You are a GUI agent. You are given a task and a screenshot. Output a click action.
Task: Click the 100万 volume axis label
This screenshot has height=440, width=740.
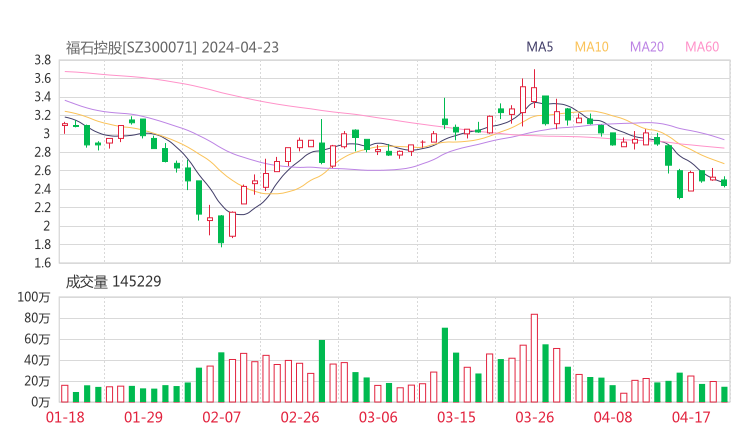coord(34,297)
